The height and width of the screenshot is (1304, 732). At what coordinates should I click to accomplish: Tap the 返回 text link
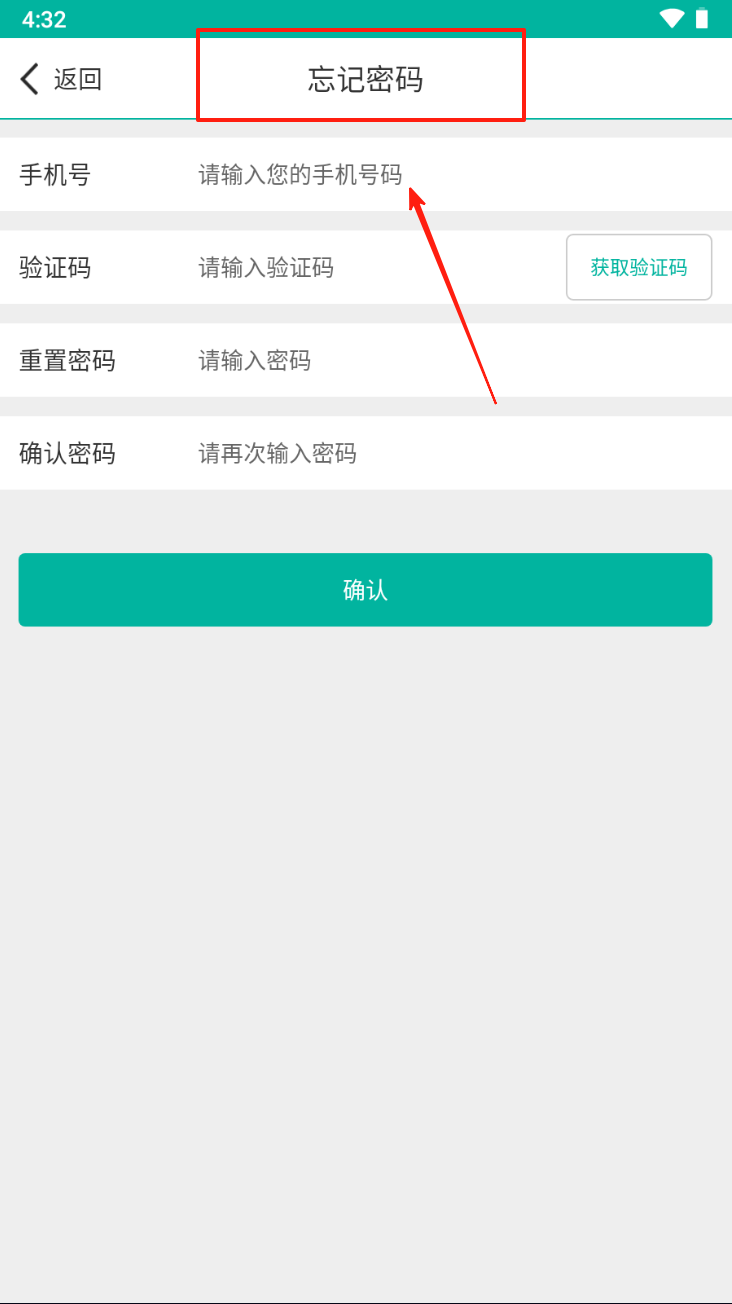point(78,79)
